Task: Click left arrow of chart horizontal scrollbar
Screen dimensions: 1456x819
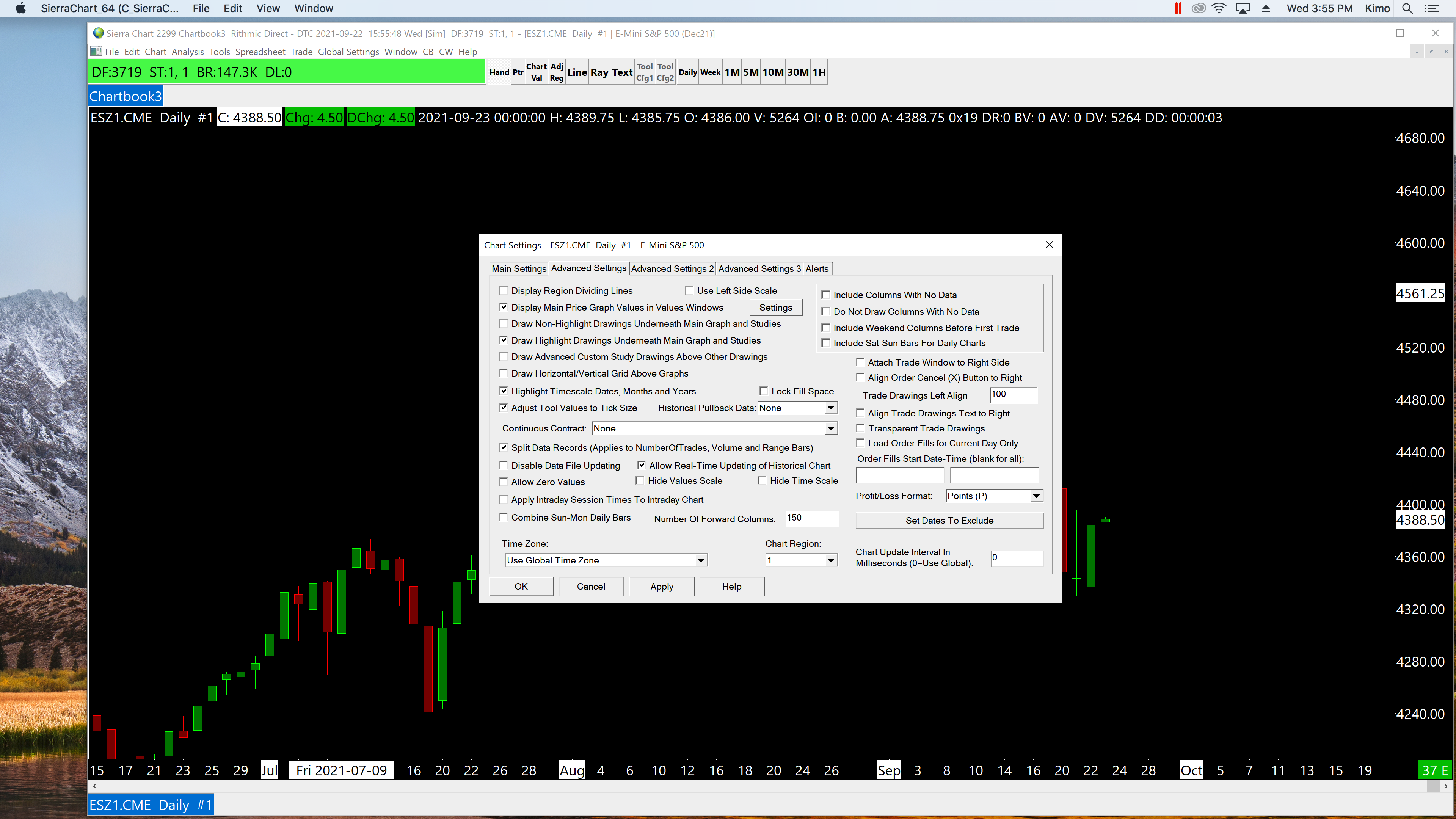Action: pos(94,786)
